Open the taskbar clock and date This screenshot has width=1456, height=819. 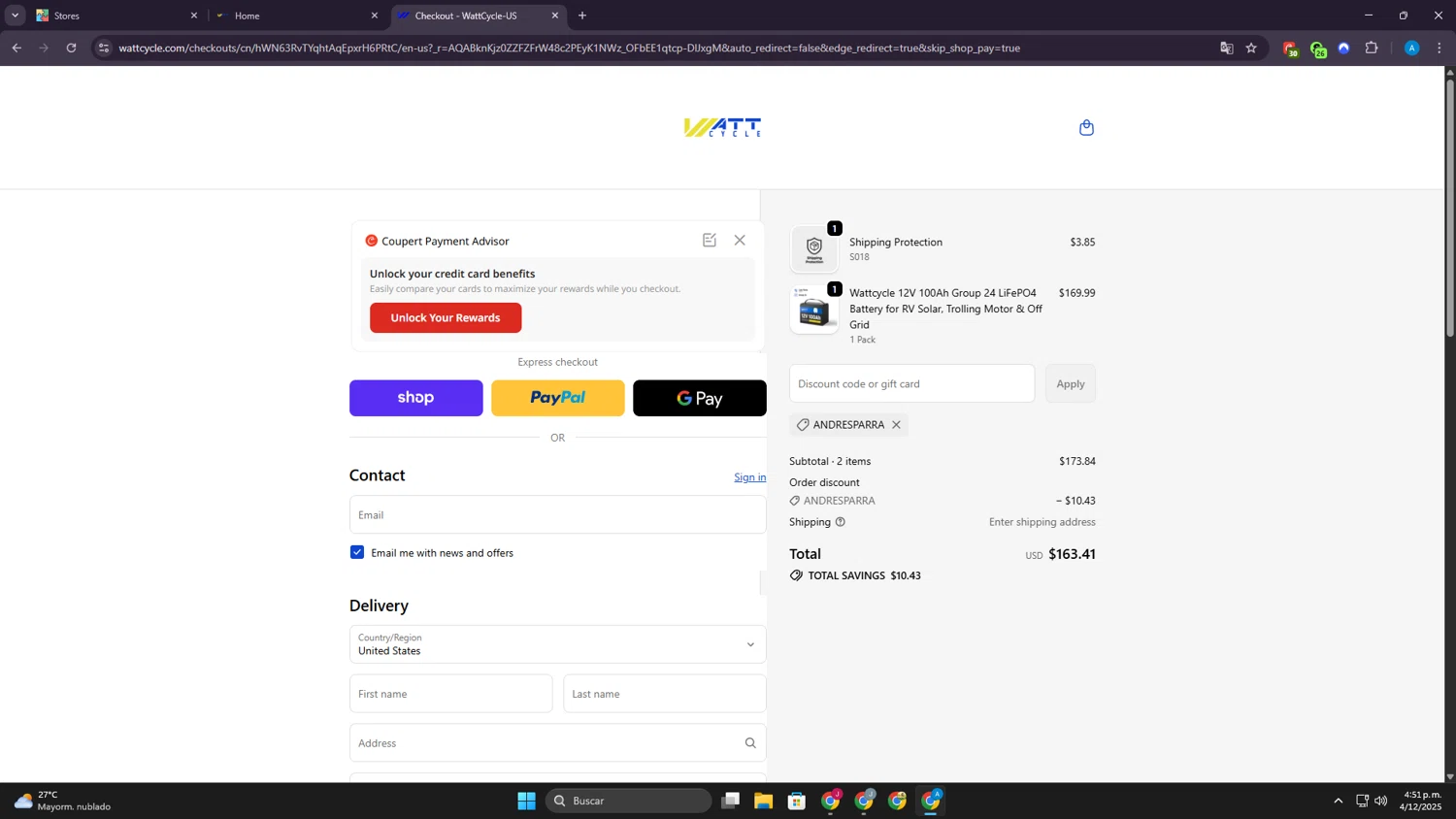(1420, 801)
